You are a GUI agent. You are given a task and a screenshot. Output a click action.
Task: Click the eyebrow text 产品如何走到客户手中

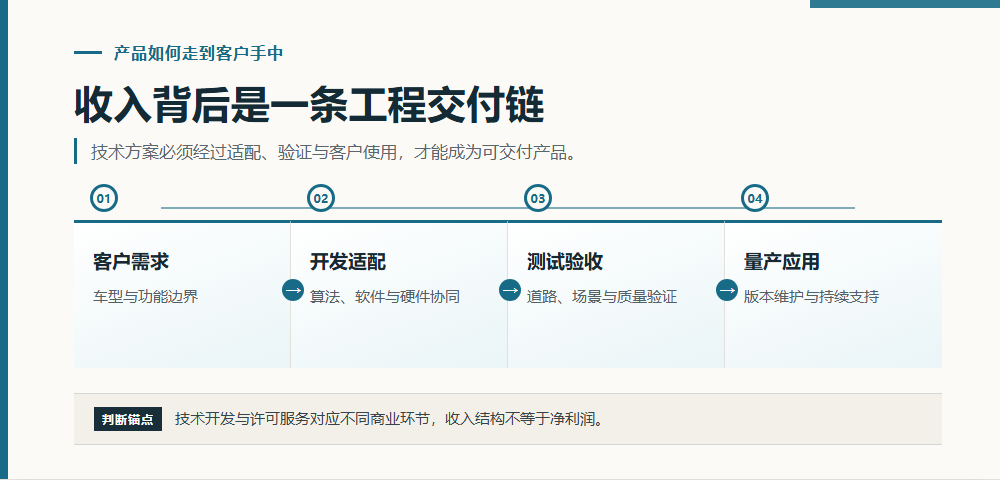(x=198, y=54)
